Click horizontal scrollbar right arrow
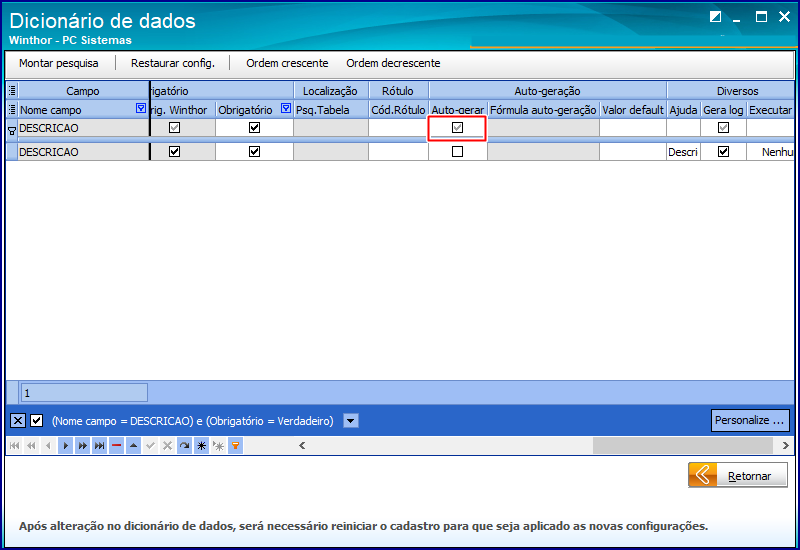This screenshot has width=800, height=550. click(785, 445)
